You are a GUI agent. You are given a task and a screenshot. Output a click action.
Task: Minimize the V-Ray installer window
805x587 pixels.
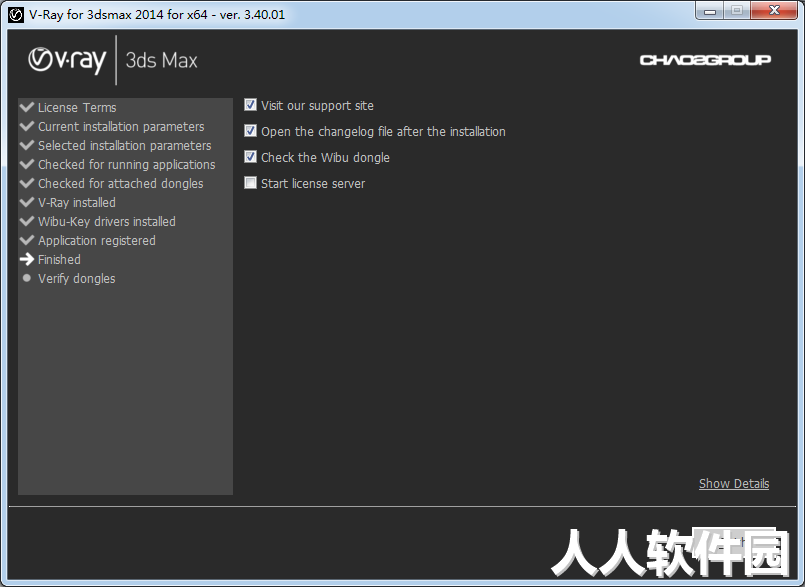pos(710,11)
